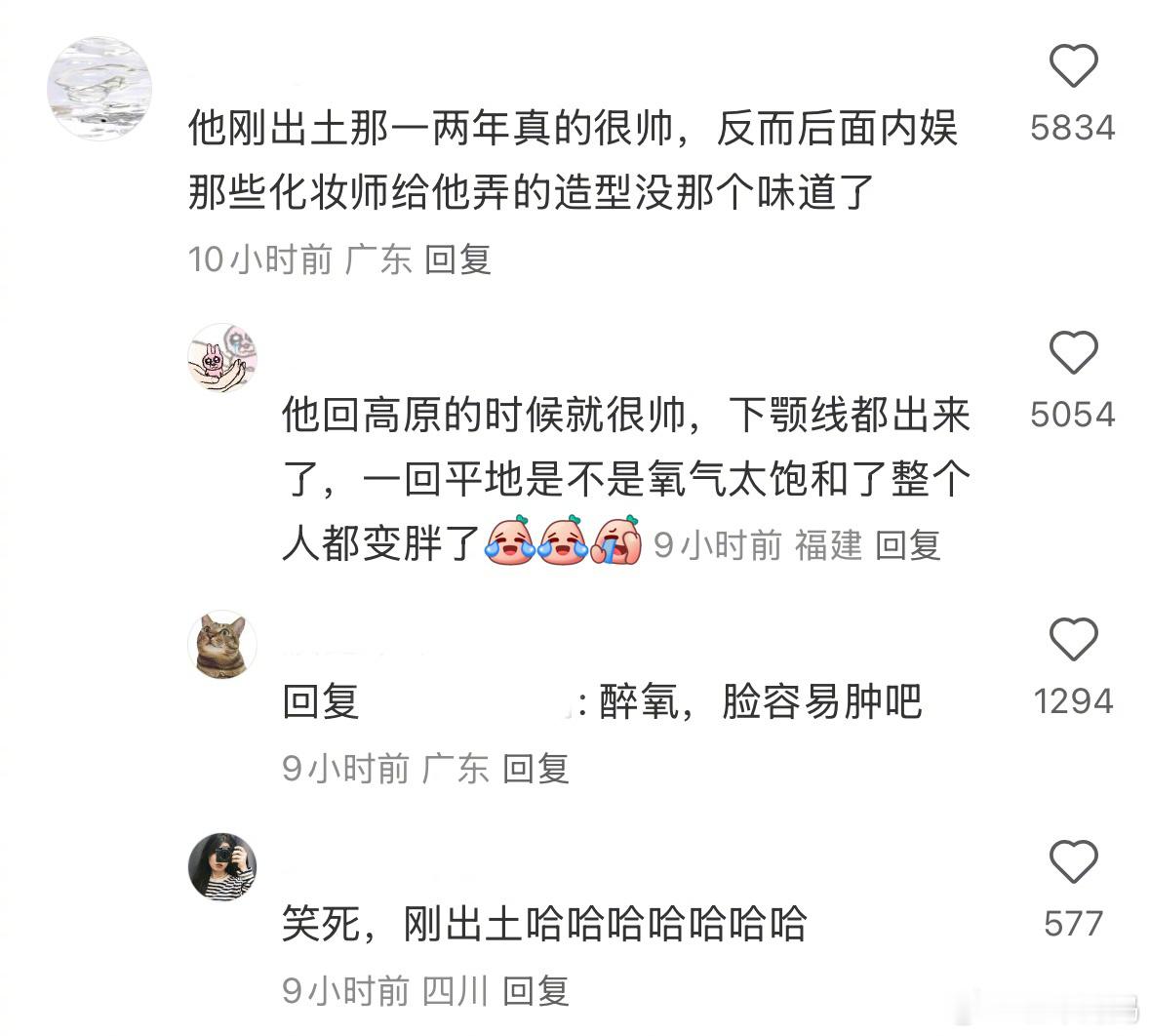Viewport: 1150px width, 1036px height.
Task: Open the 笑死,刚出土 comment text
Action: tap(544, 923)
